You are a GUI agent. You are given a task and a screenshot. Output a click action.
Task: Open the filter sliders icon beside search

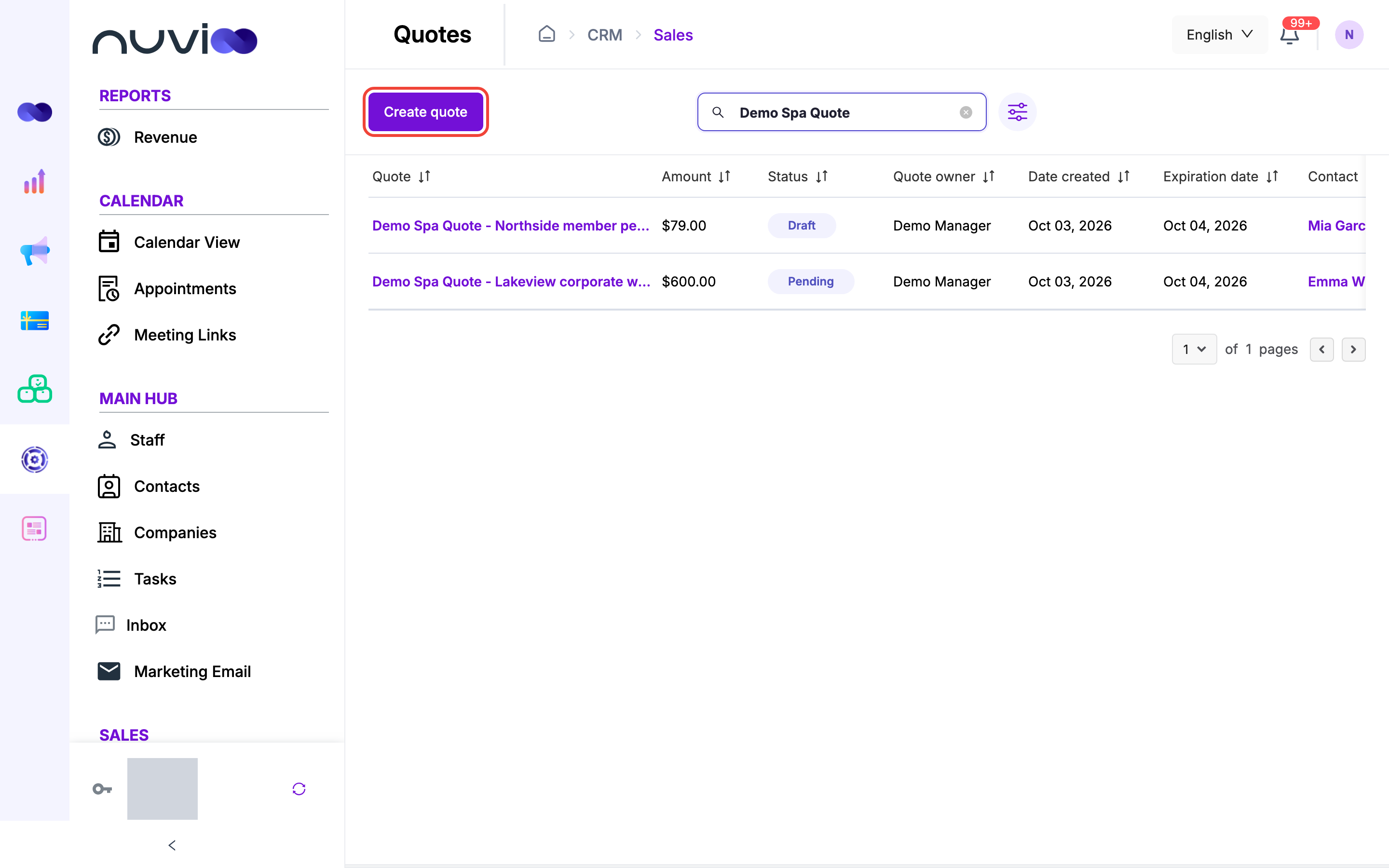click(x=1017, y=112)
